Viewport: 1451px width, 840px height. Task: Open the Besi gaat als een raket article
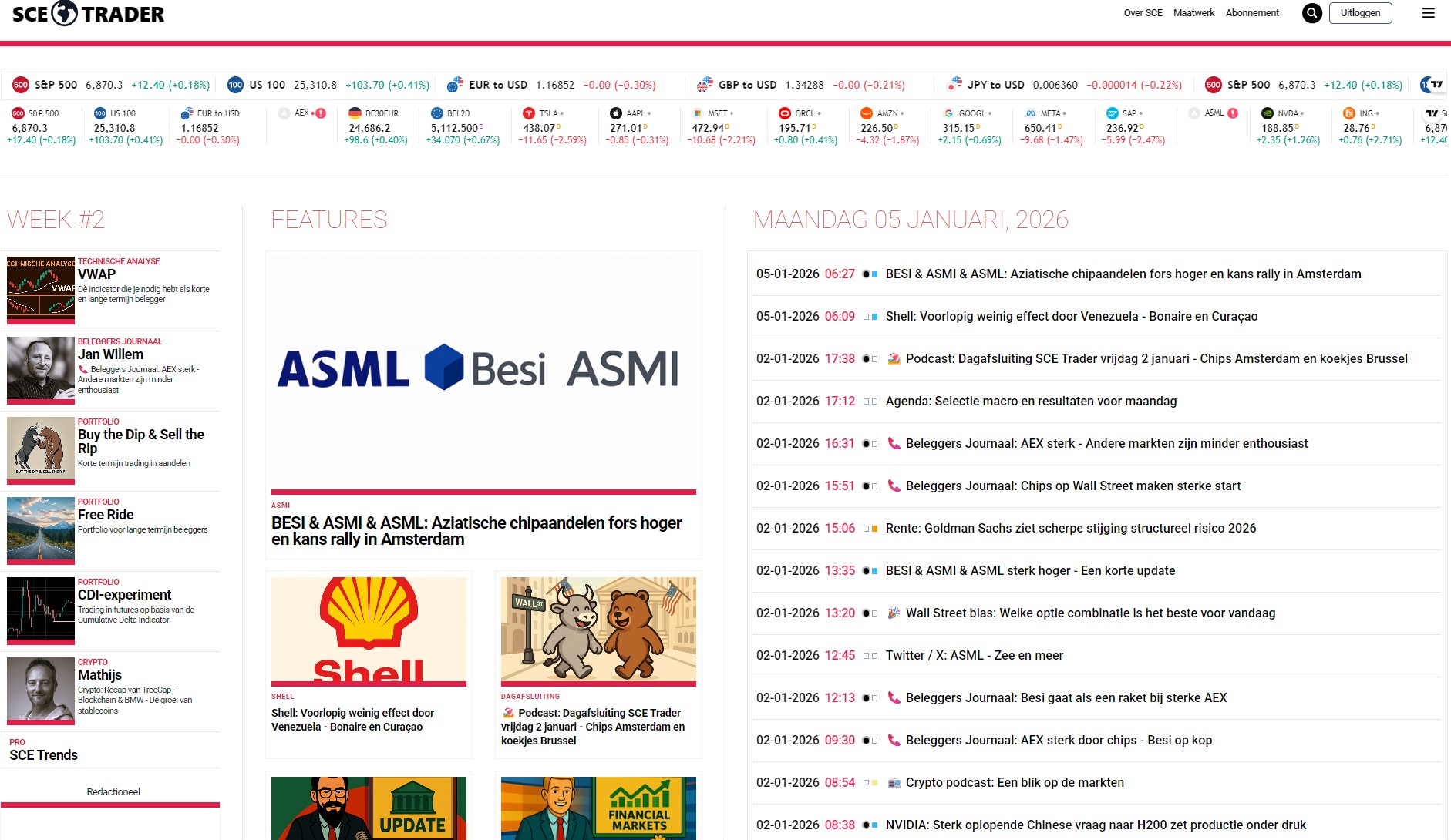[1066, 697]
